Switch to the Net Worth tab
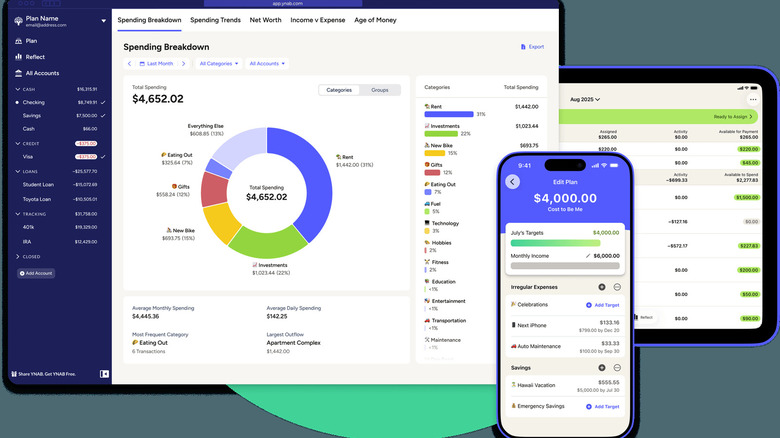Viewport: 780px width, 438px height. coord(265,20)
